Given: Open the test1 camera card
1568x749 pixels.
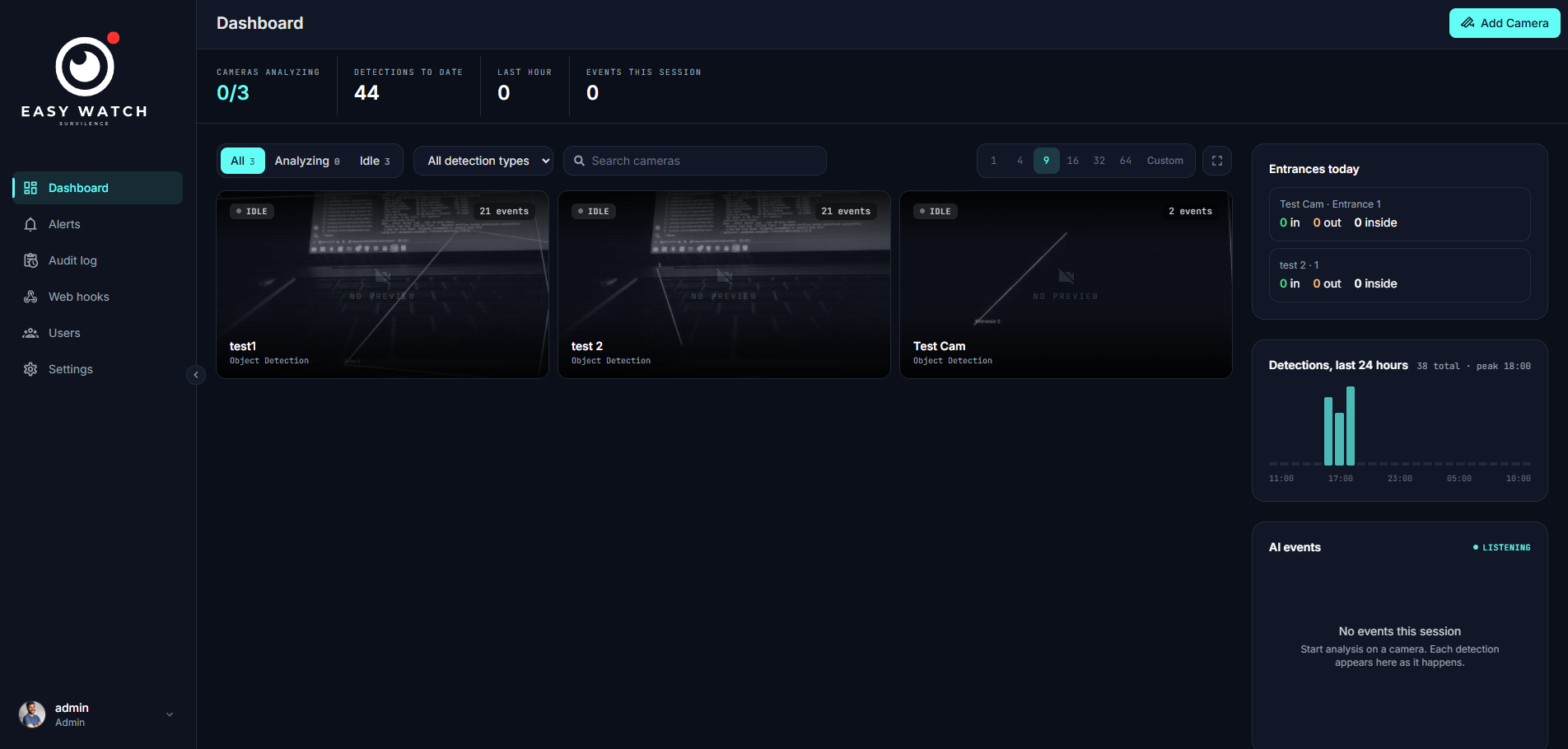Looking at the screenshot, I should tap(382, 285).
